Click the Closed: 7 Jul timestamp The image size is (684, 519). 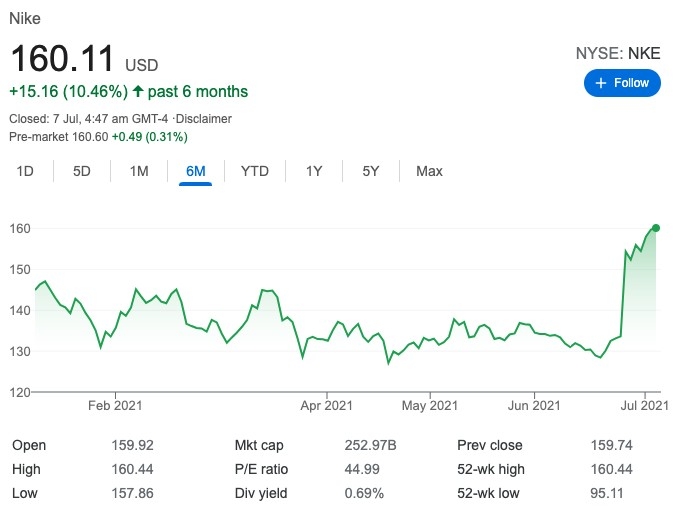[x=89, y=119]
